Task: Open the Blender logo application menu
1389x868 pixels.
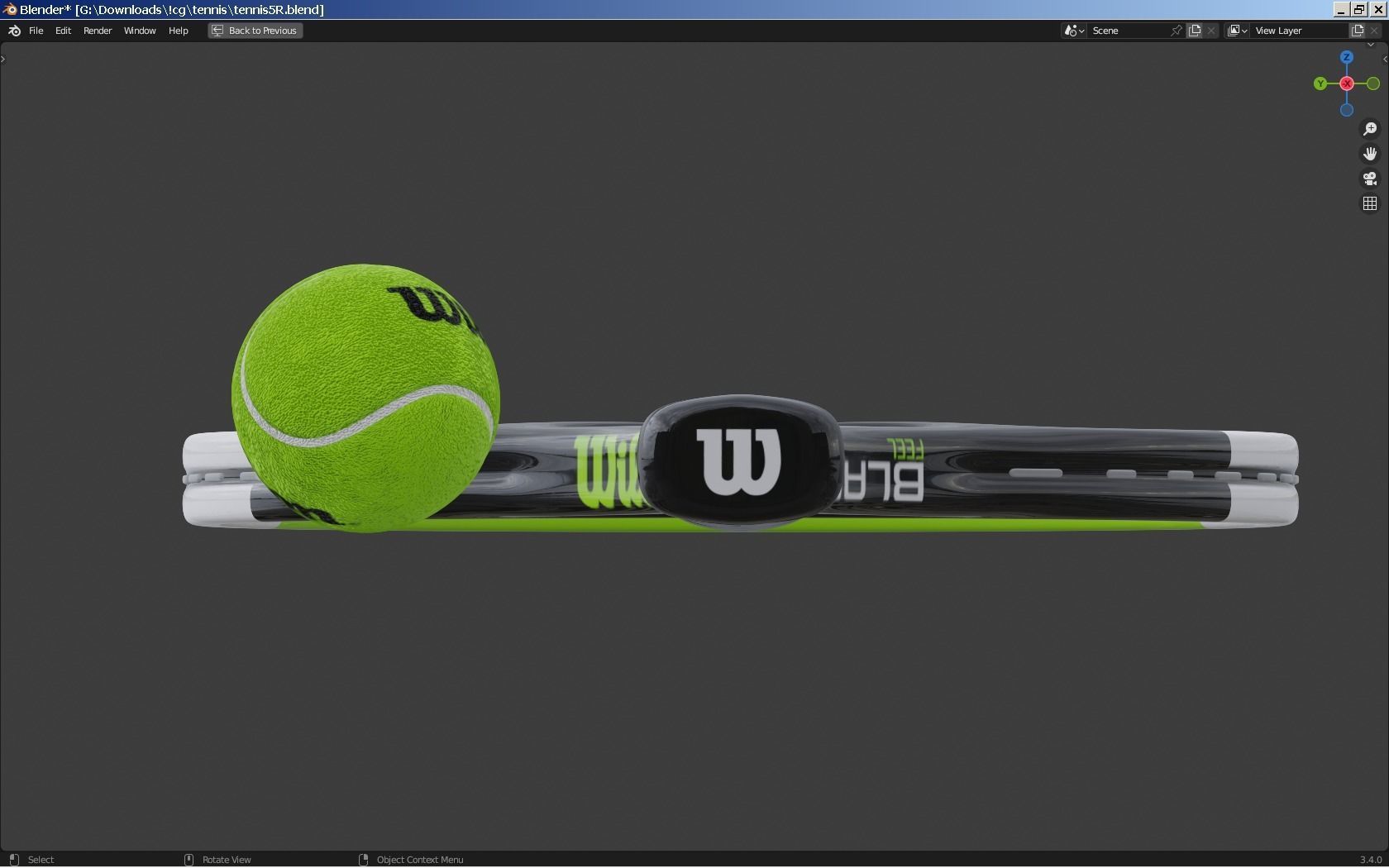Action: pyautogui.click(x=14, y=31)
